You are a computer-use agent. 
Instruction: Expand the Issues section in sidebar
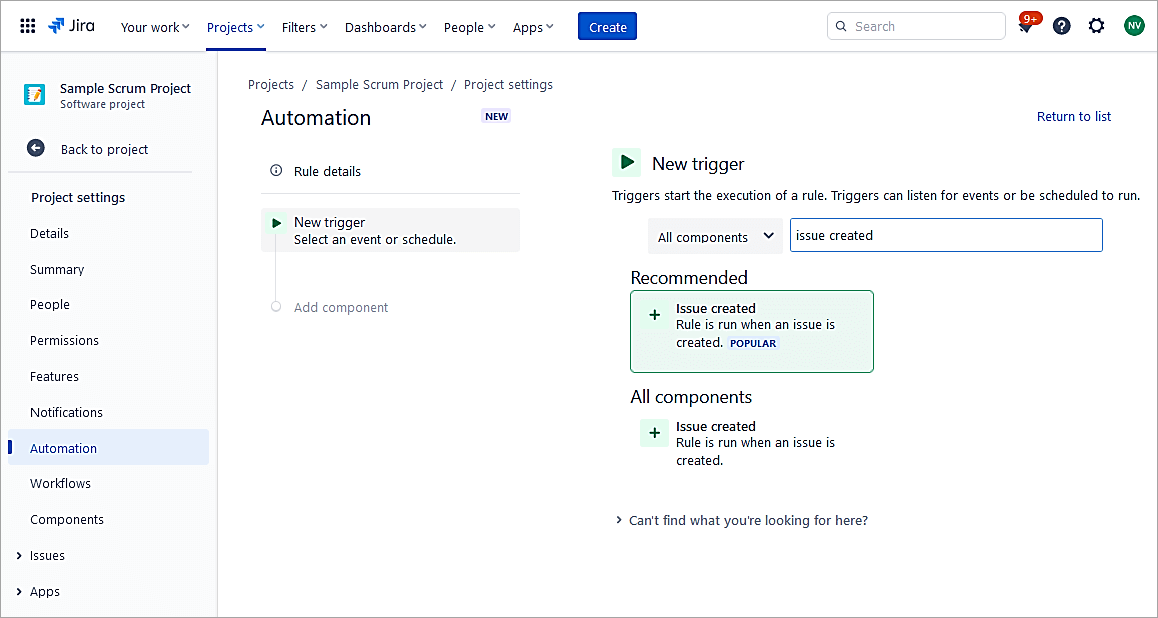coord(19,556)
